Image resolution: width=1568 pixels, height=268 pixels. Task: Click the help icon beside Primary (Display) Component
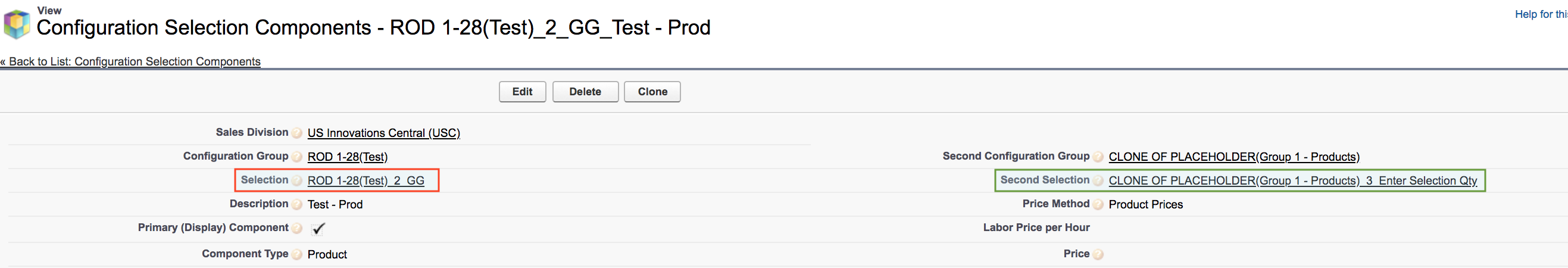pyautogui.click(x=296, y=228)
